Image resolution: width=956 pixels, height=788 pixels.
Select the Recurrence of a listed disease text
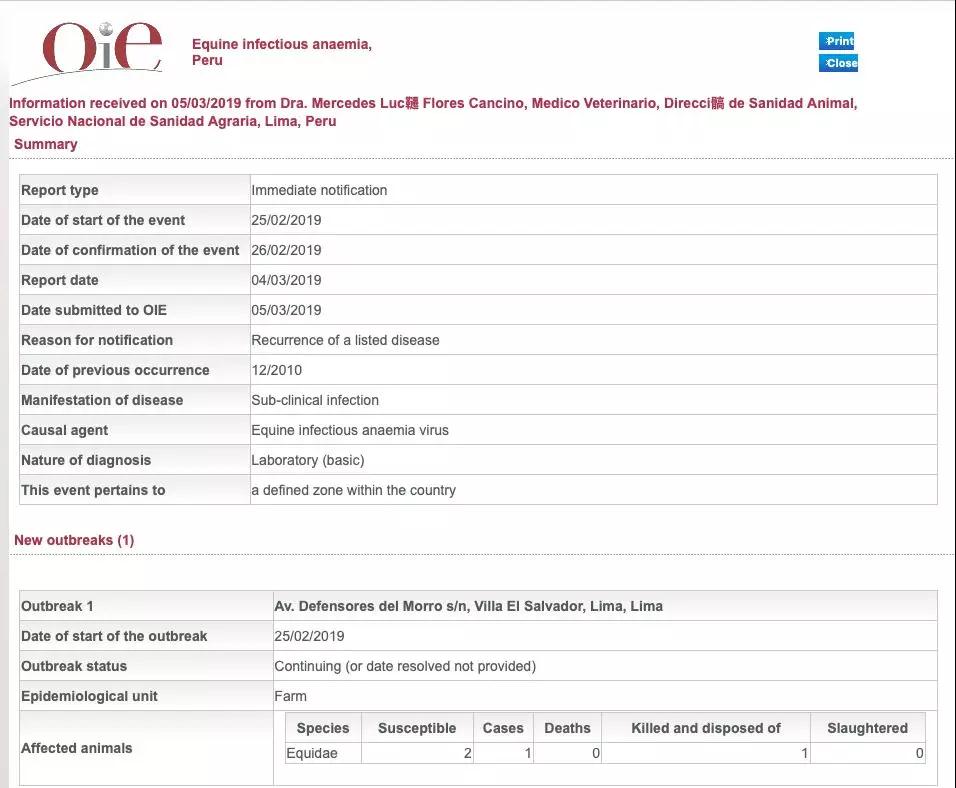tap(345, 340)
